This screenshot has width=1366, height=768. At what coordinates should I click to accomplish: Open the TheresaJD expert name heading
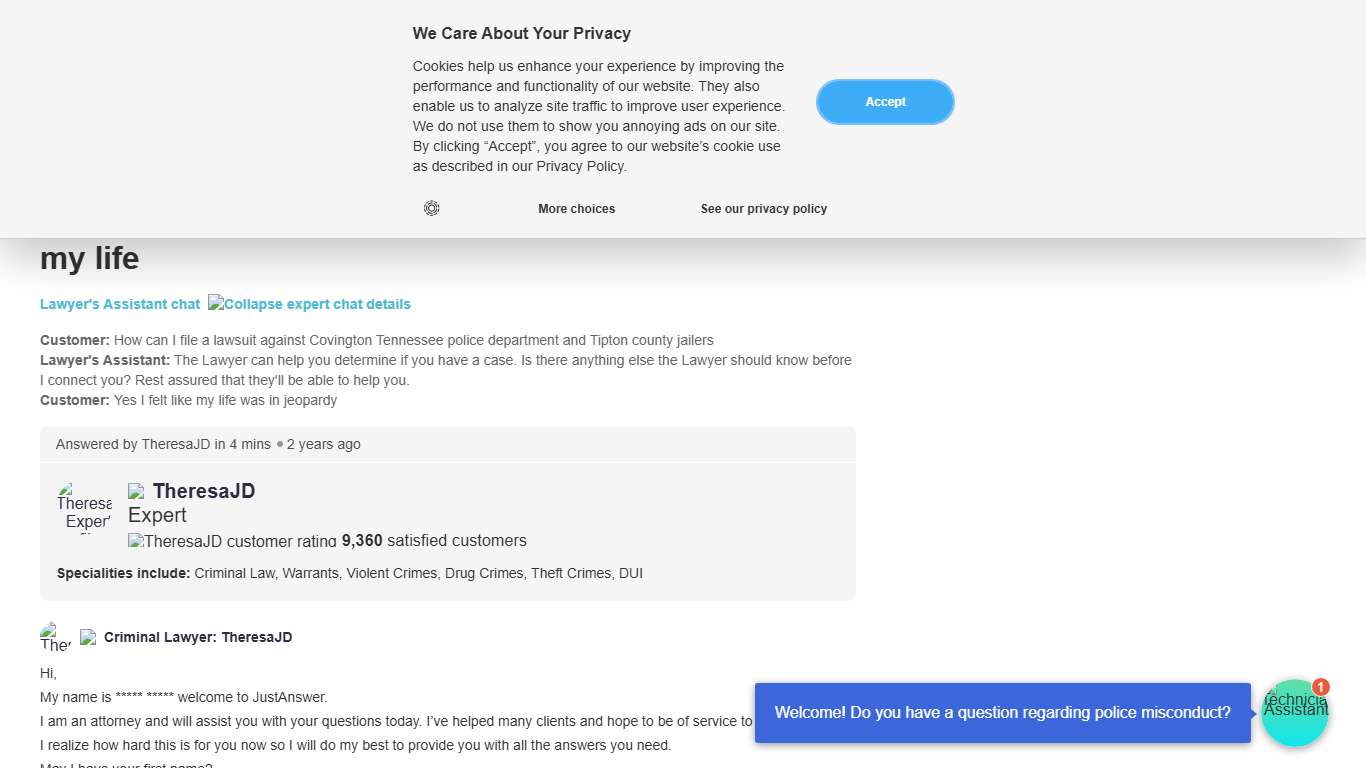pos(204,491)
